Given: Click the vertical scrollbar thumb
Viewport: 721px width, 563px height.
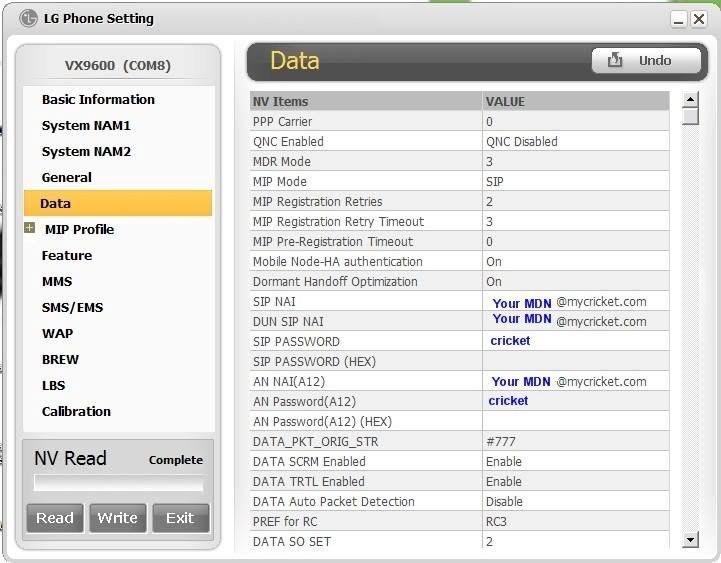Looking at the screenshot, I should [x=690, y=116].
